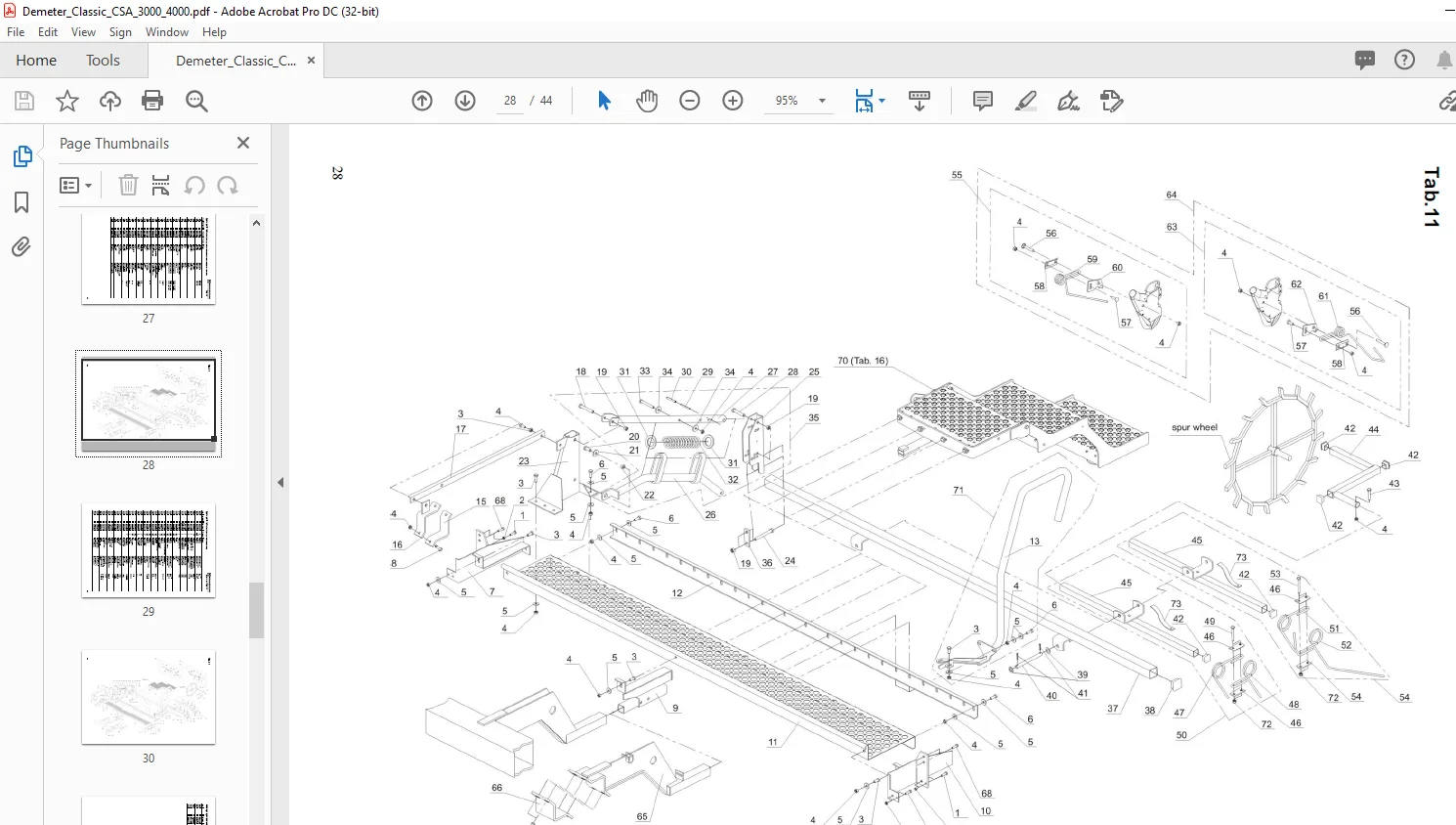1456x825 pixels.
Task: Open the share link icon
Action: [x=1446, y=101]
